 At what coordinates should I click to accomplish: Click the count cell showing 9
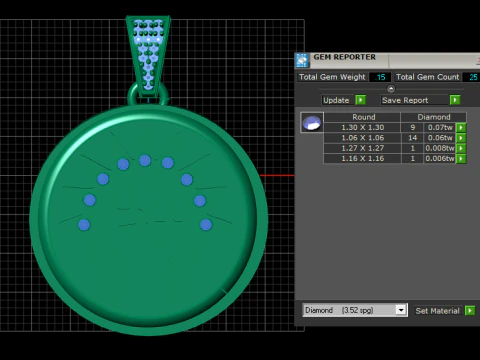(x=412, y=128)
